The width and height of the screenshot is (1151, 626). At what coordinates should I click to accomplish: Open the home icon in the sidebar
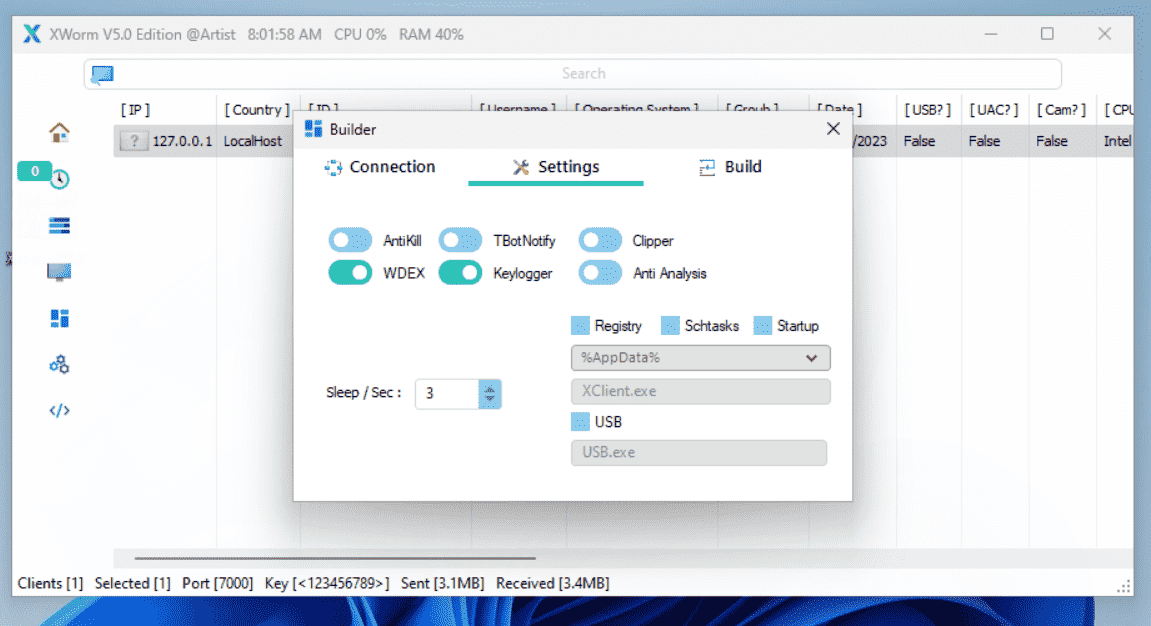(59, 132)
